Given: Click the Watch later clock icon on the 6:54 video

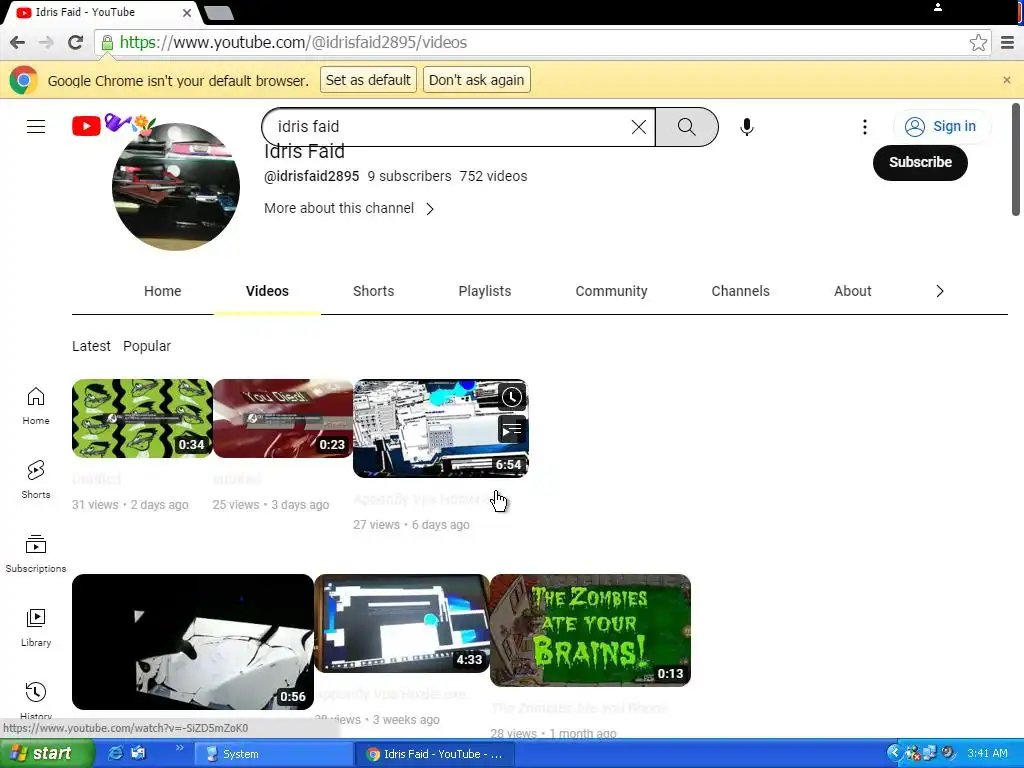Looking at the screenshot, I should pyautogui.click(x=511, y=397).
